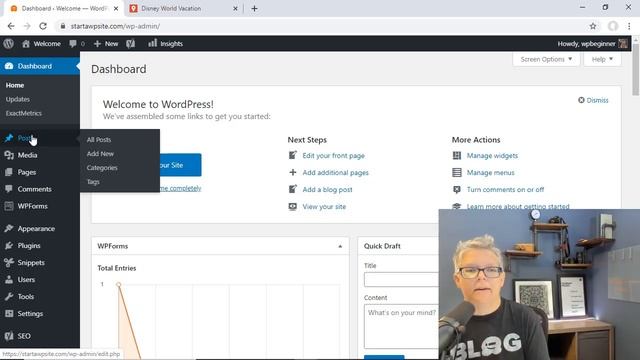This screenshot has width=640, height=360.
Task: Click the wpbeginner avatar in admin bar
Action: 623,44
